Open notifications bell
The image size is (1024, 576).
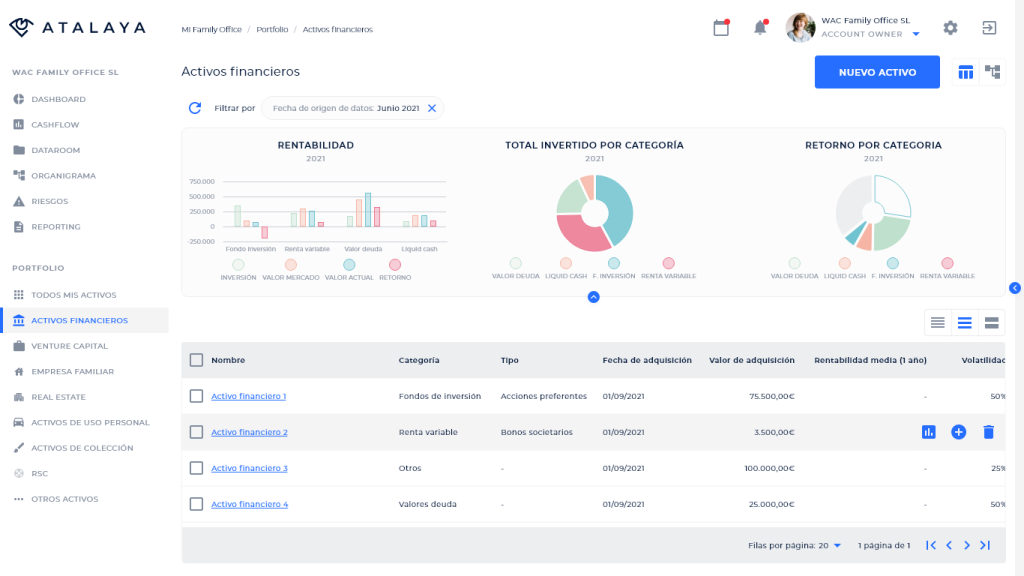tap(760, 28)
